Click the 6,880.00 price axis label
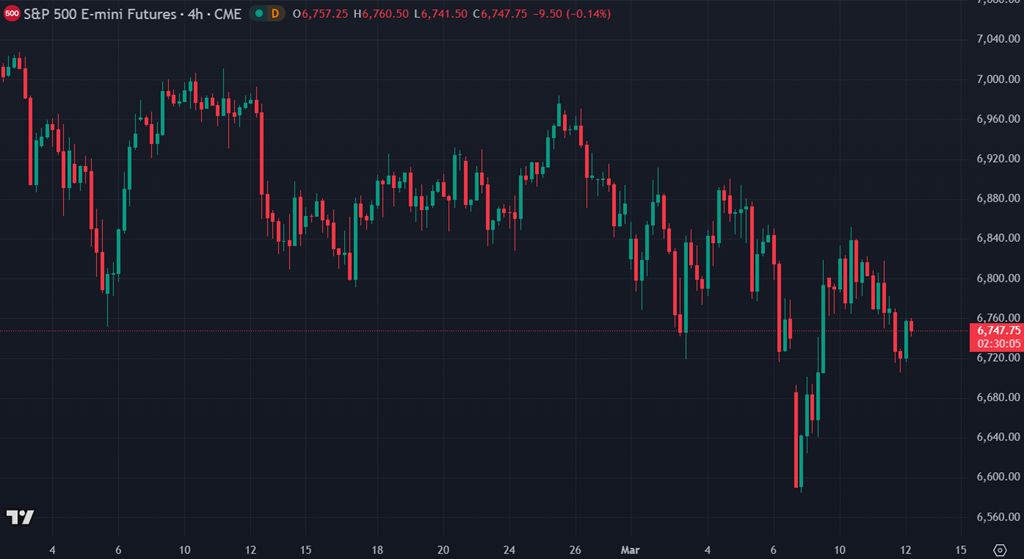Viewport: 1024px width, 559px height. (998, 198)
